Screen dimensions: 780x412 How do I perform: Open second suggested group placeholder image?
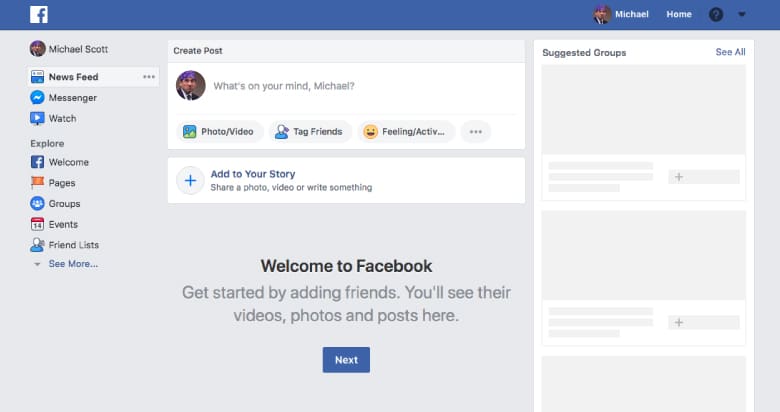[644, 255]
